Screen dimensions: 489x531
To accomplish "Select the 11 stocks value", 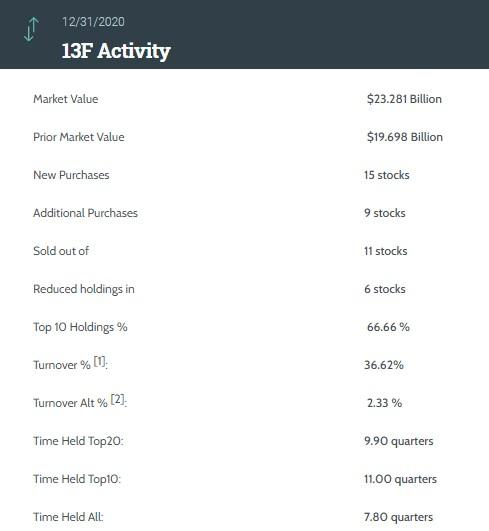I will (x=386, y=251).
